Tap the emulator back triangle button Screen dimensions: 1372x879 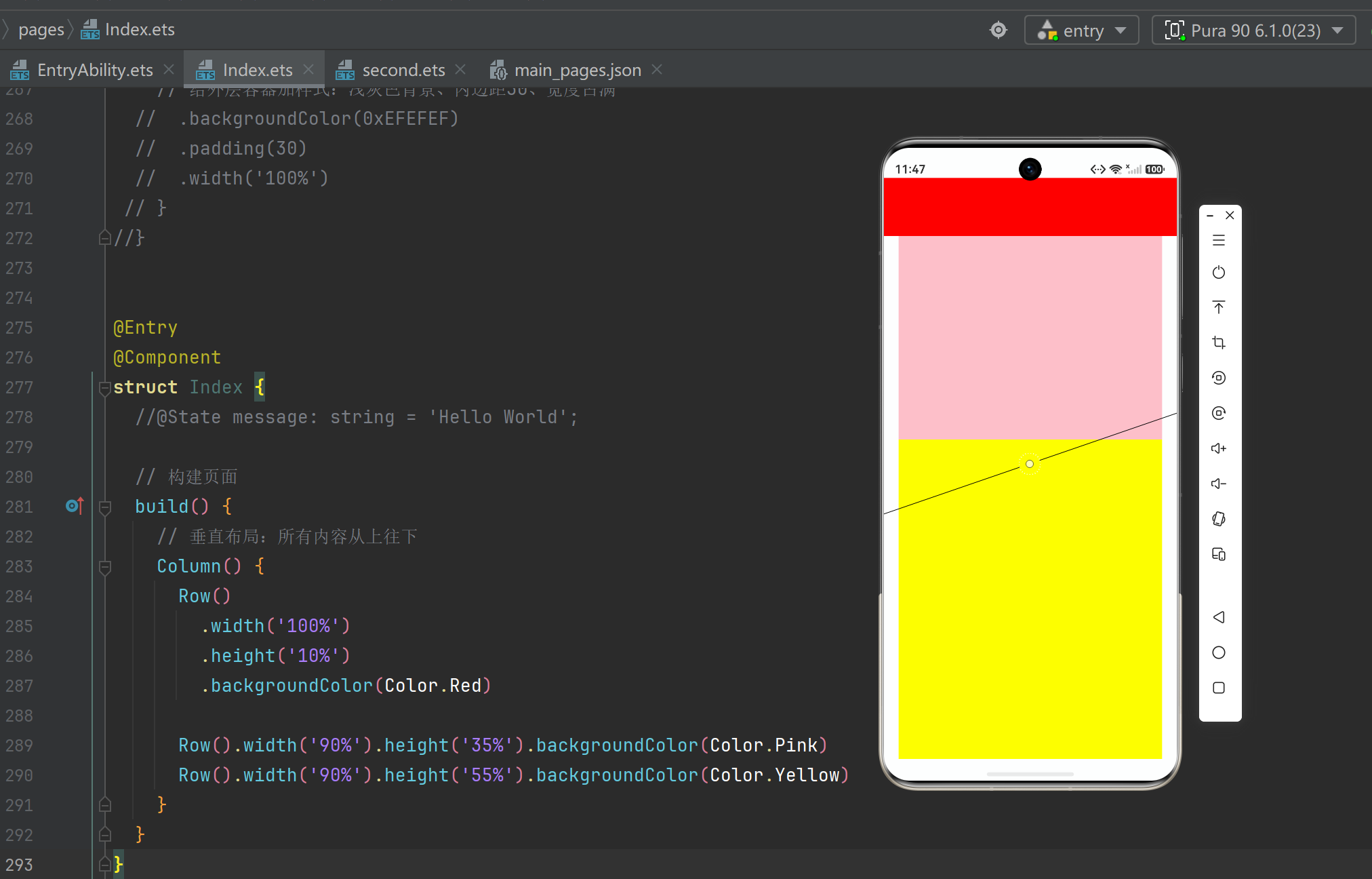[1218, 617]
